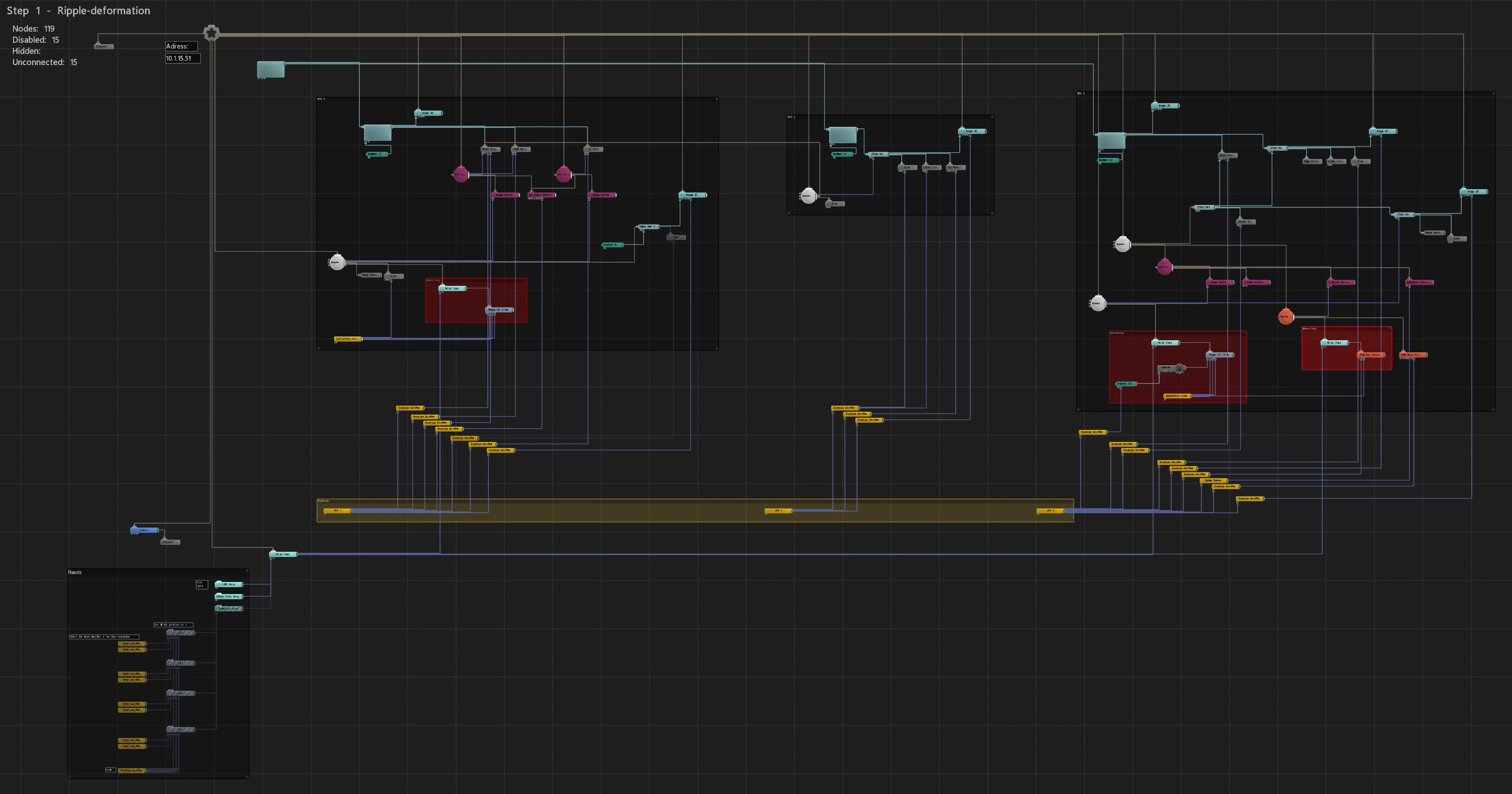1512x794 pixels.
Task: Select the Bump Map node in VFX 3
Action: click(1228, 155)
